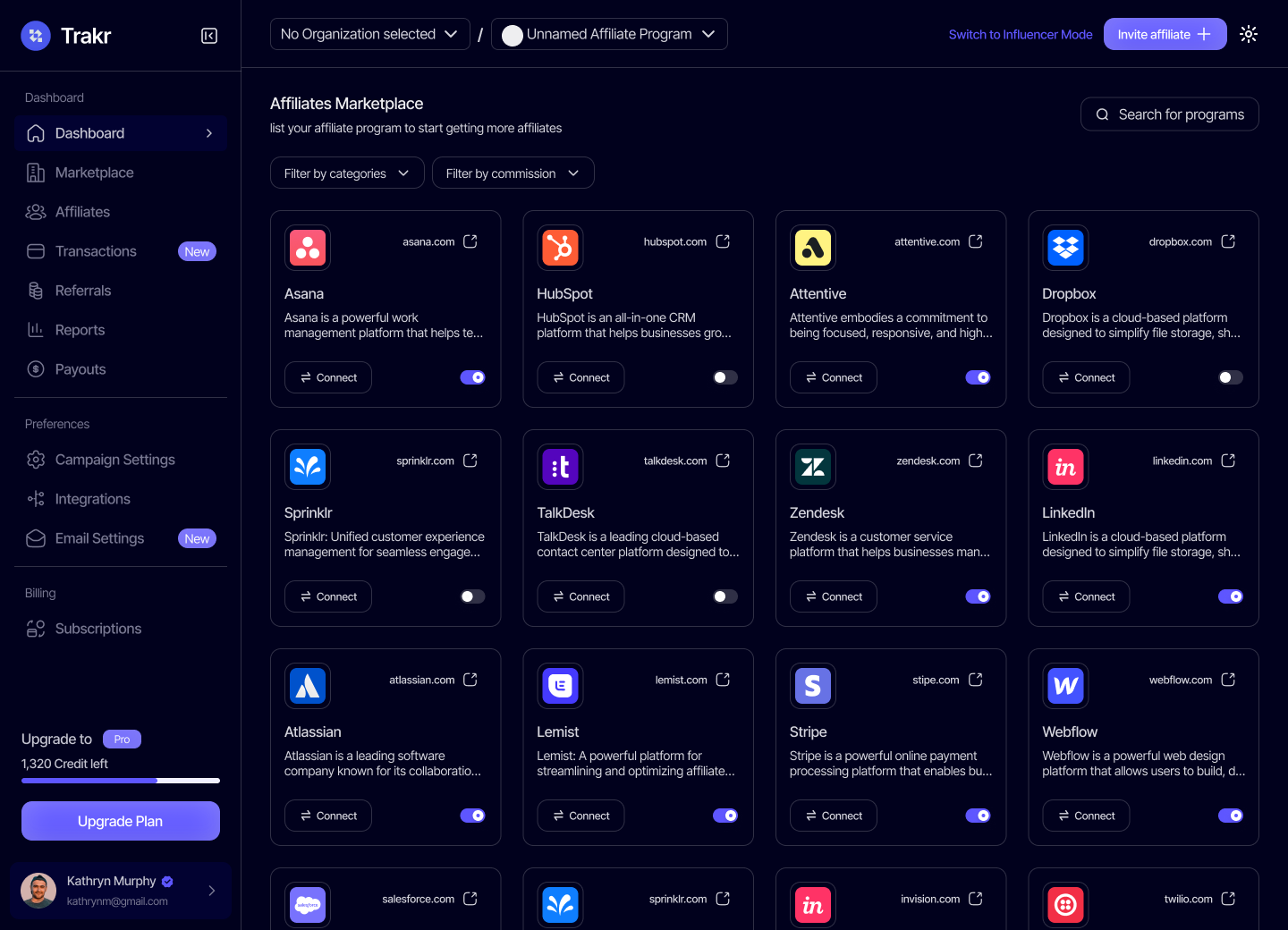Collapse the sidebar using the panel icon

click(209, 36)
